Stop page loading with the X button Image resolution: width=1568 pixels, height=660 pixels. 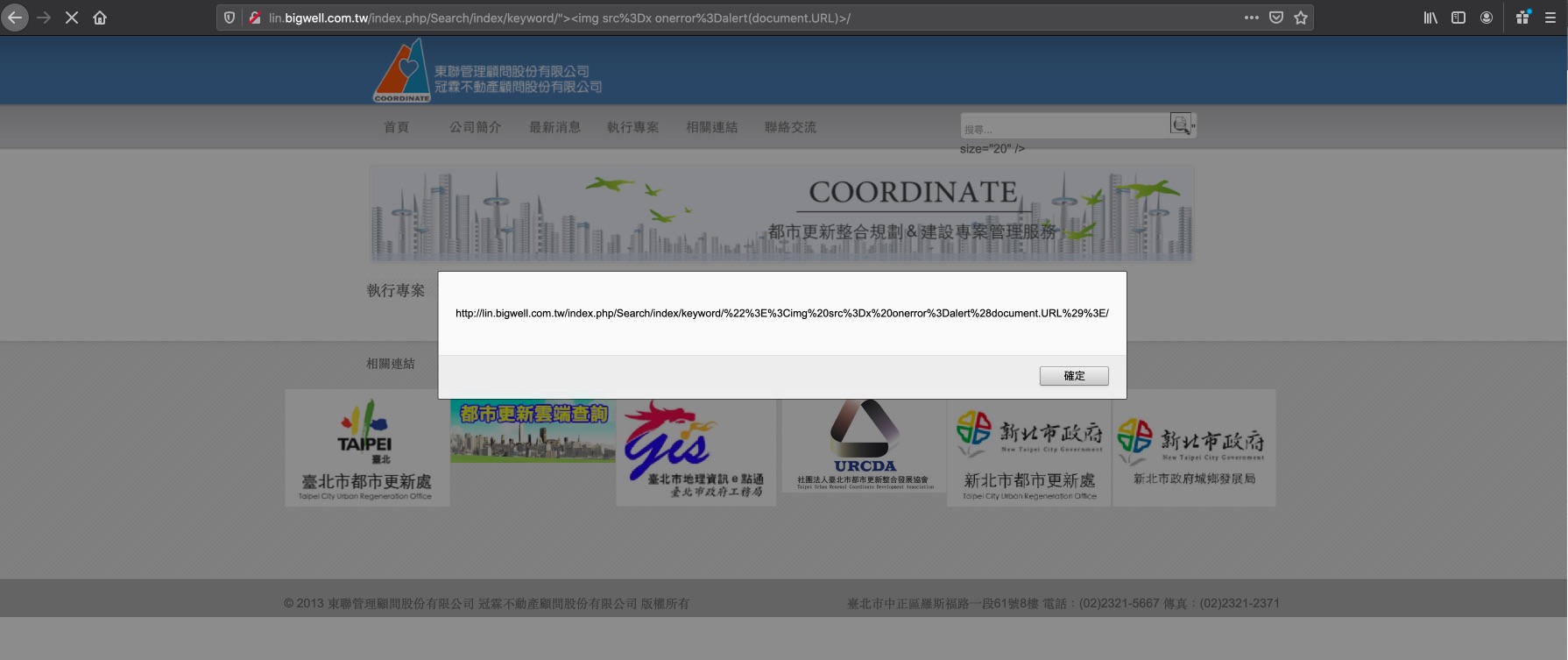coord(72,18)
